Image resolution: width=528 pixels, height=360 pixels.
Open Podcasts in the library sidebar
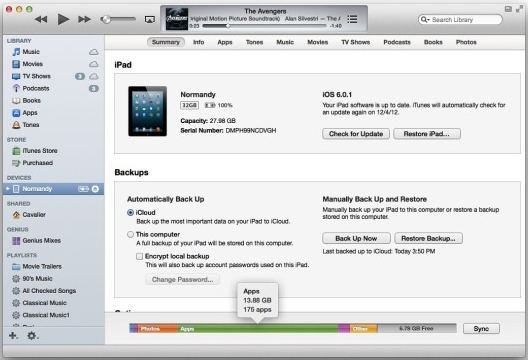[x=36, y=88]
